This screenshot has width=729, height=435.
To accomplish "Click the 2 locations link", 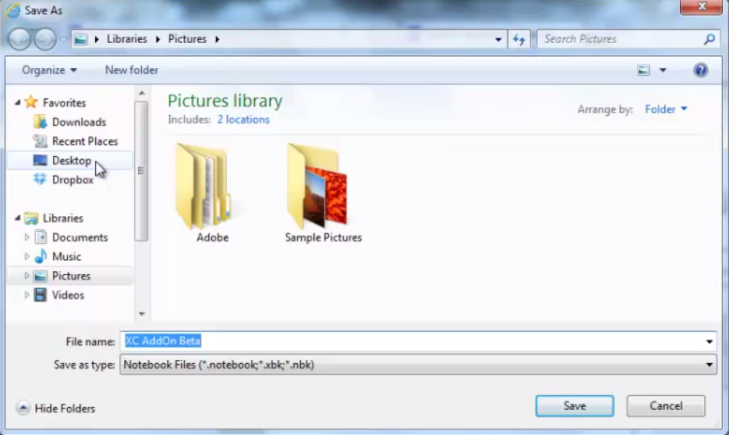I will tap(243, 120).
